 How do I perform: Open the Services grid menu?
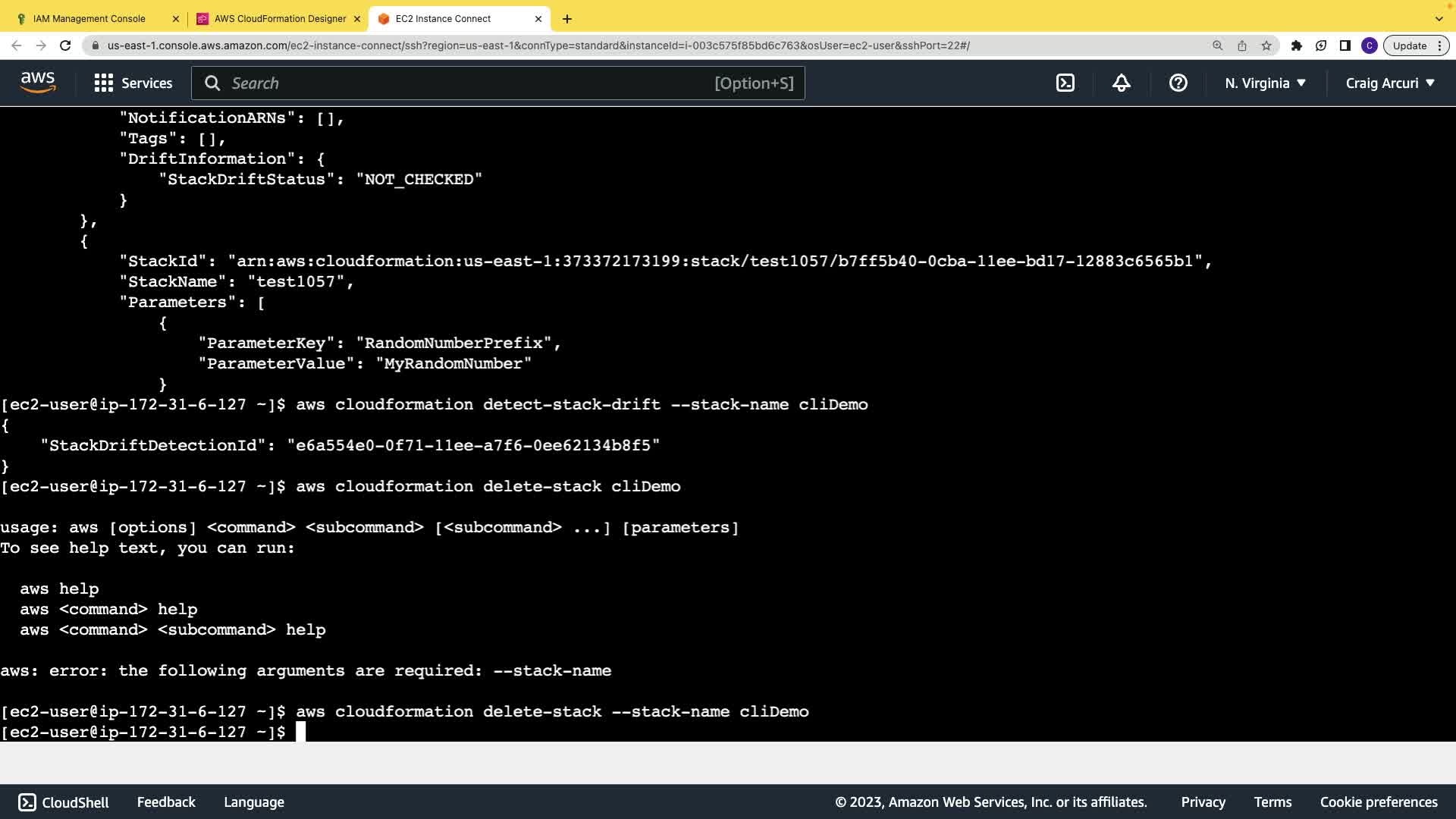click(133, 83)
